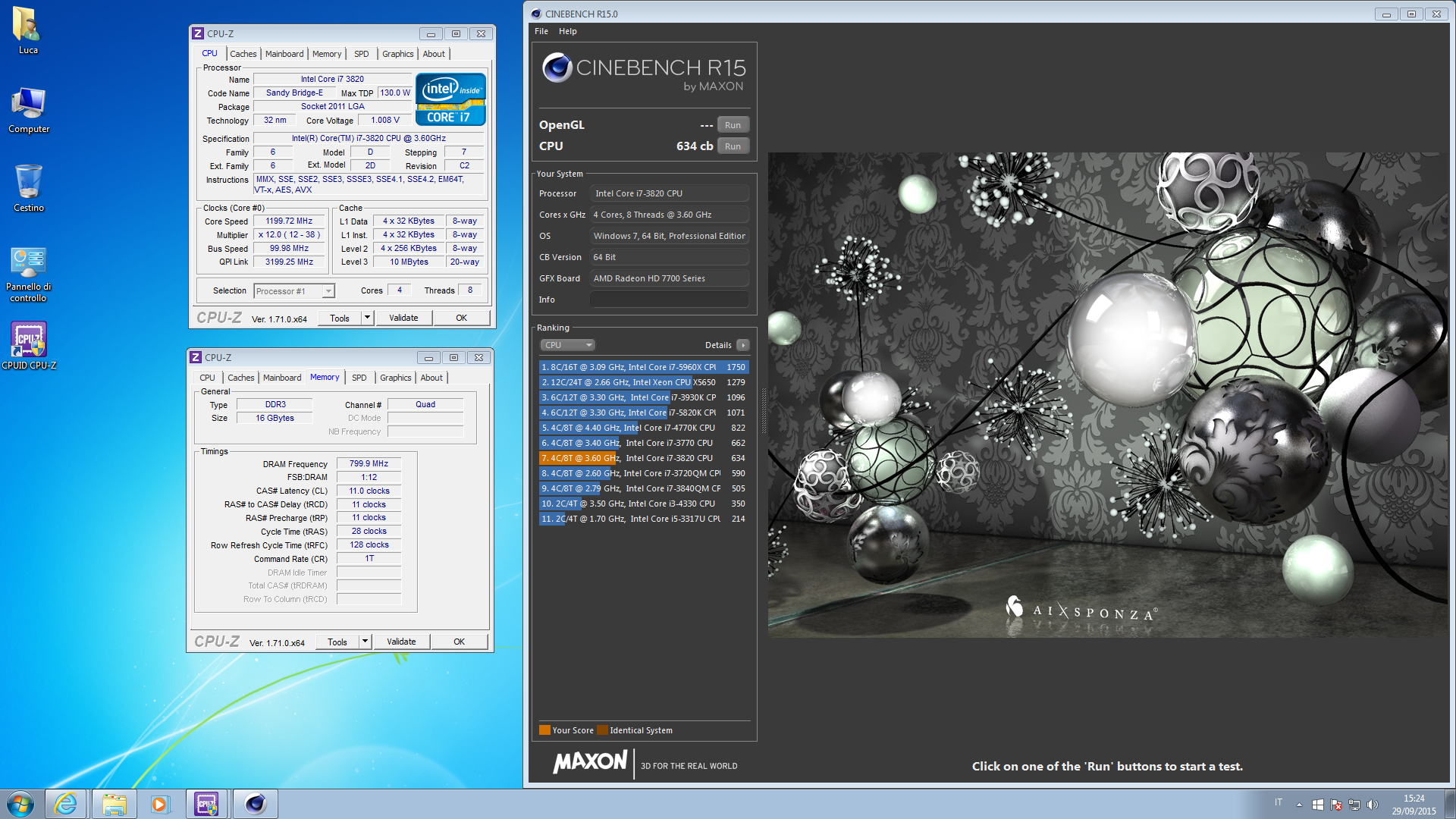Viewport: 1456px width, 819px height.
Task: Switch to Mainboard tab in top CPU-Z
Action: (x=284, y=54)
